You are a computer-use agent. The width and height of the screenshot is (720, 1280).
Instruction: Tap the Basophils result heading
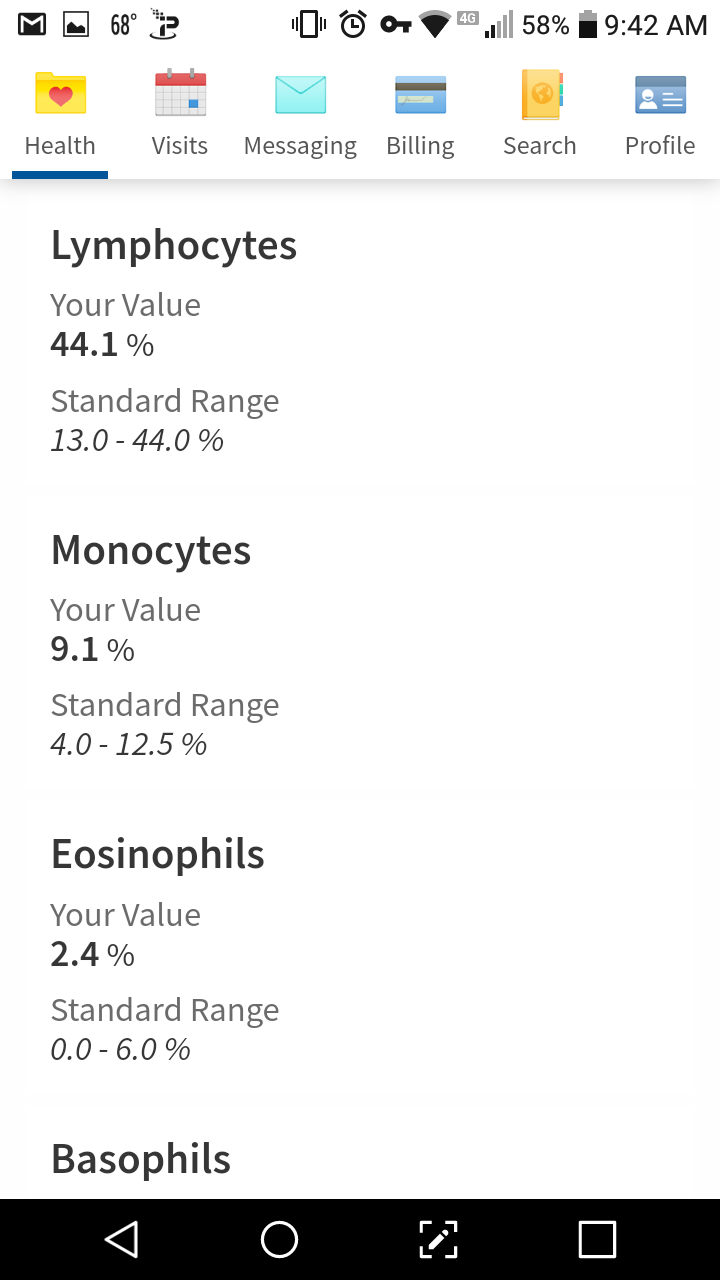tap(141, 1159)
